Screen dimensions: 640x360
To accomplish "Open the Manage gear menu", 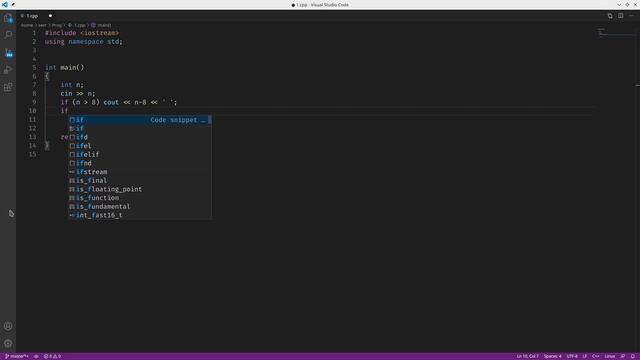I will (x=8, y=343).
